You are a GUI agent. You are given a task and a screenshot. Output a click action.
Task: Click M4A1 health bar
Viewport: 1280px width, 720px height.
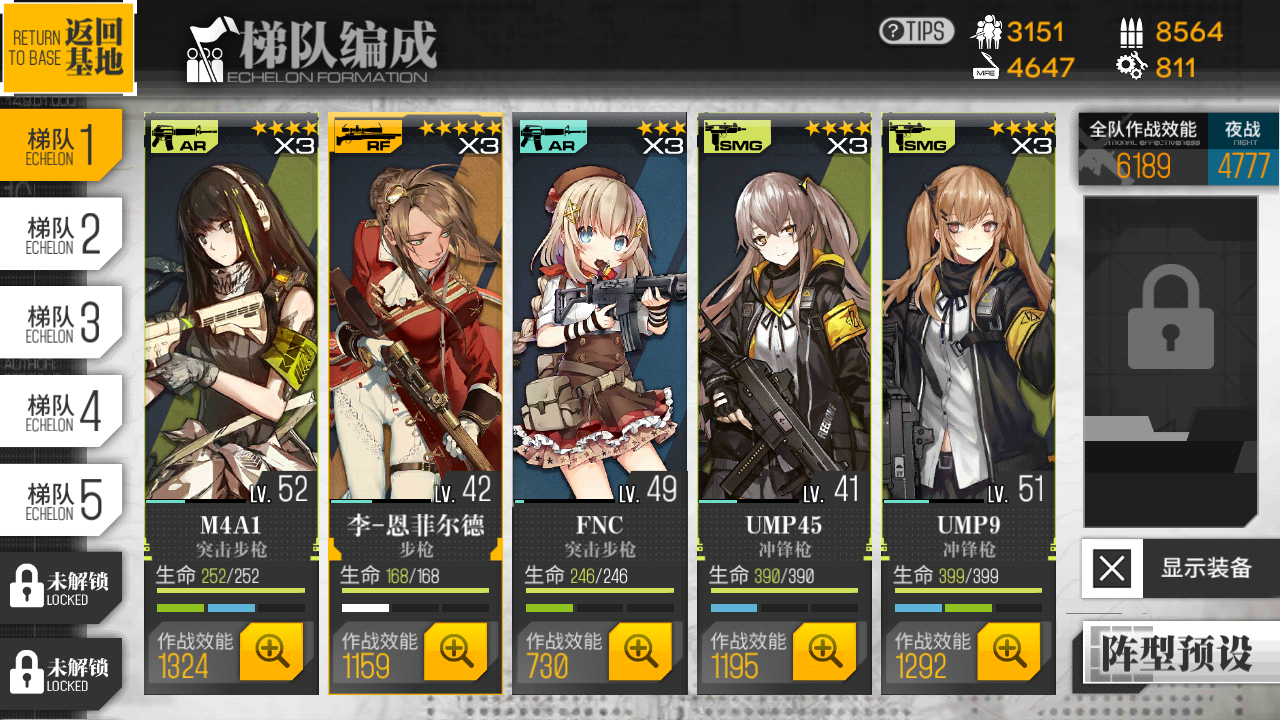[230, 591]
